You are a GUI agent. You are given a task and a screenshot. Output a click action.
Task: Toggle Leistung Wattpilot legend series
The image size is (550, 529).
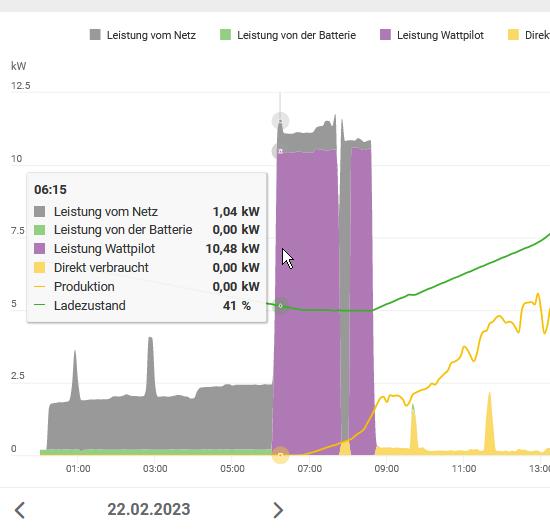click(432, 35)
